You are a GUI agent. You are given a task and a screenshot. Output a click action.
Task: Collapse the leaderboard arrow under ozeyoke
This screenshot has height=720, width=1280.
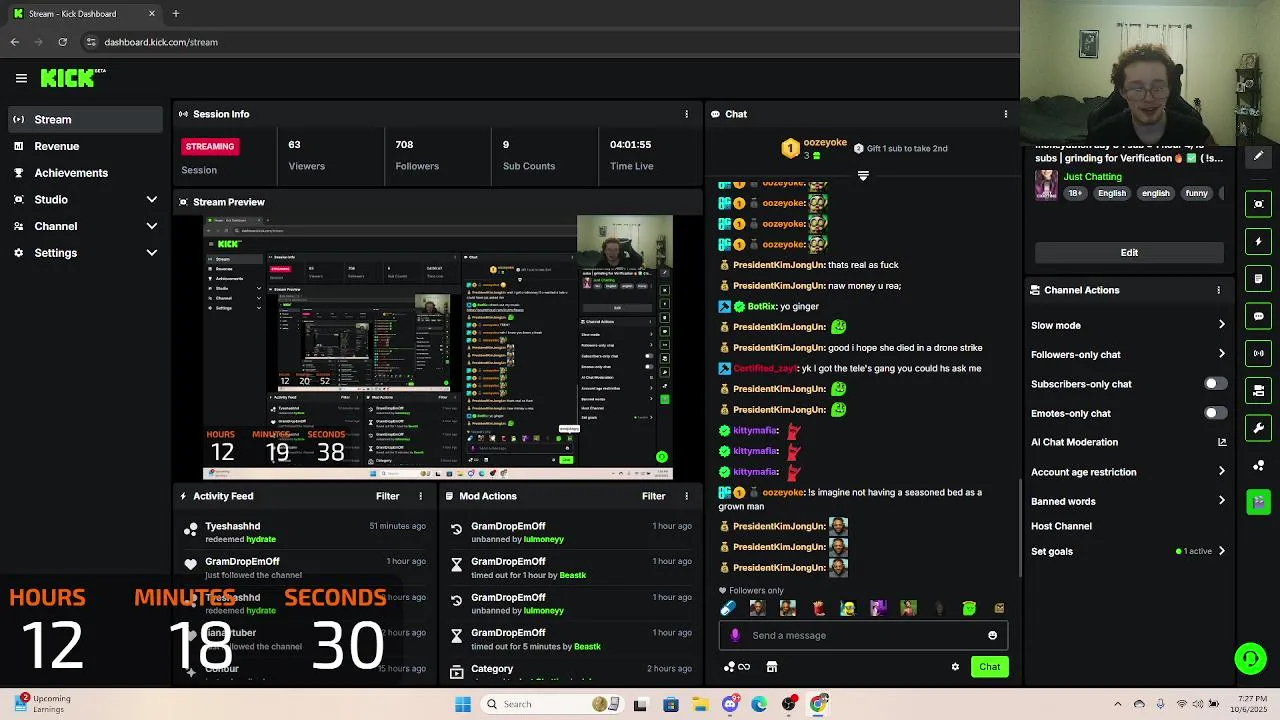(863, 176)
